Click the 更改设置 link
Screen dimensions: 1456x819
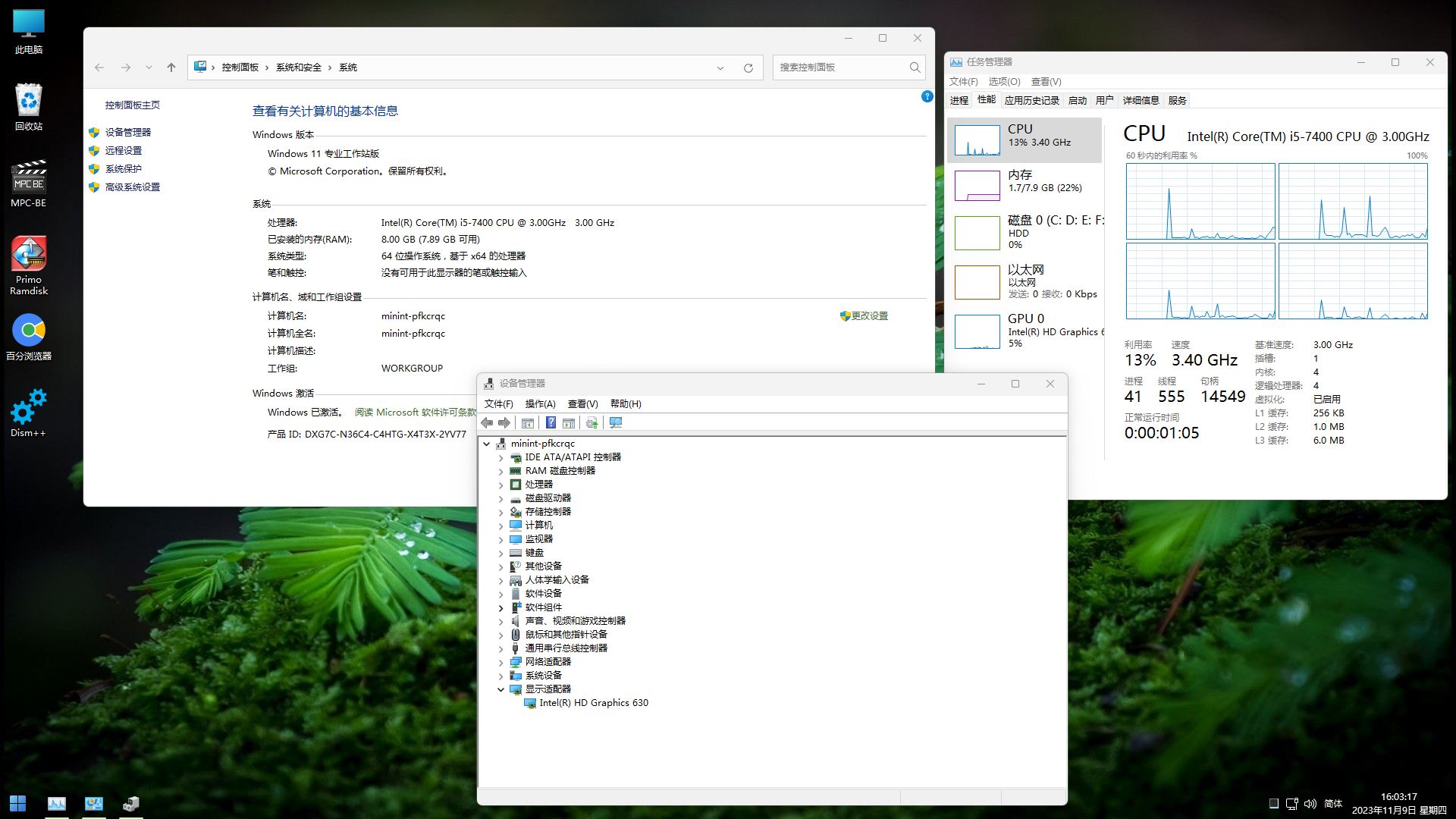click(869, 315)
